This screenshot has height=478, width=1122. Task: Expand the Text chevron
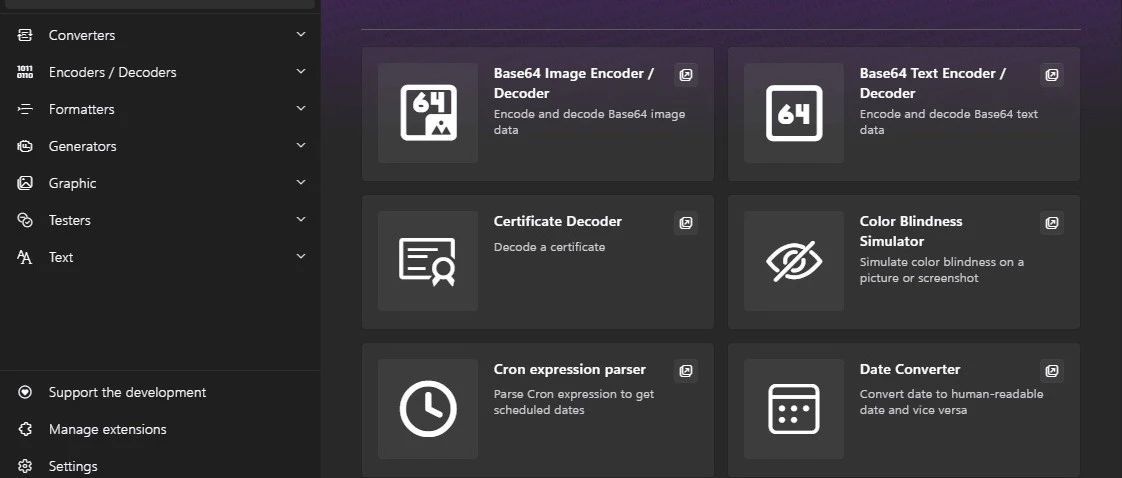[301, 256]
